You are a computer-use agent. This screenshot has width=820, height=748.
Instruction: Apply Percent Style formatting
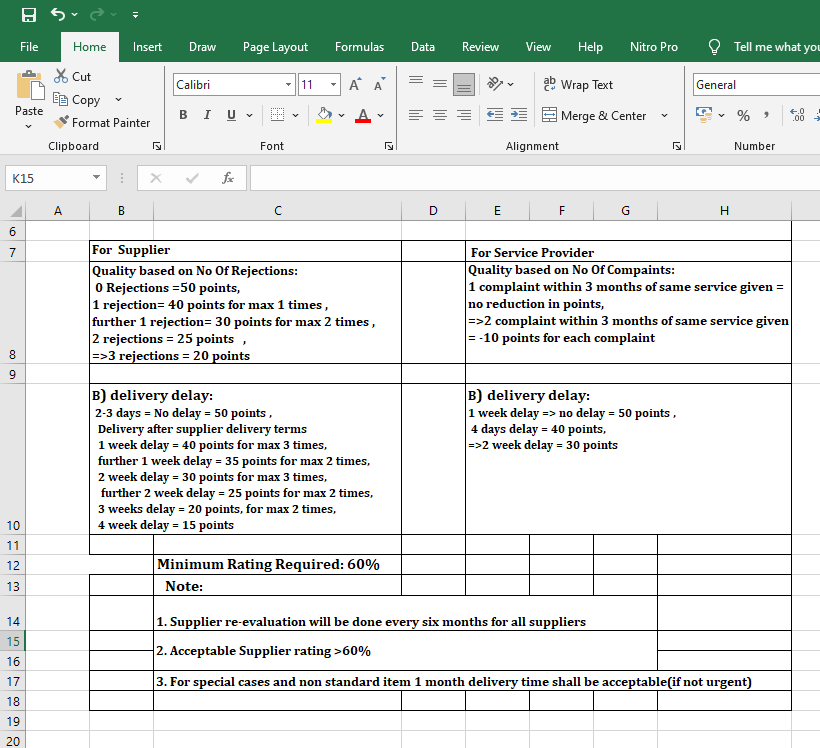point(743,116)
